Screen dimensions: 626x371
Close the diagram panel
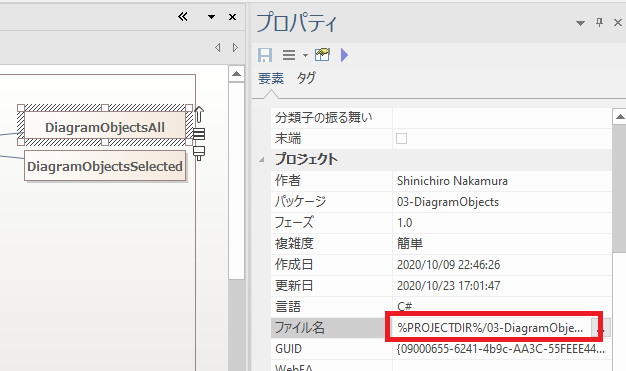coord(232,17)
